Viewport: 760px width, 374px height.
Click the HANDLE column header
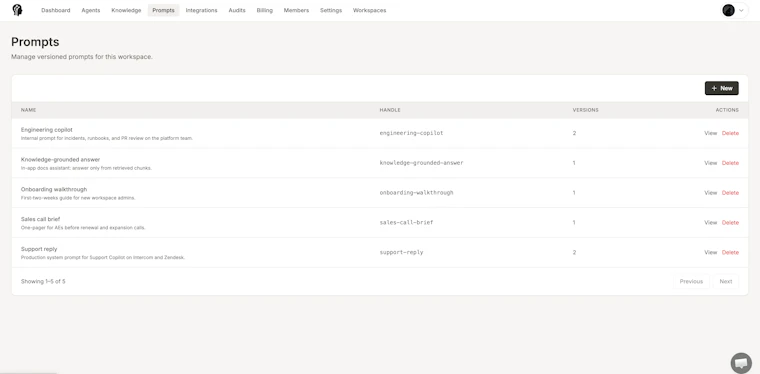point(390,110)
